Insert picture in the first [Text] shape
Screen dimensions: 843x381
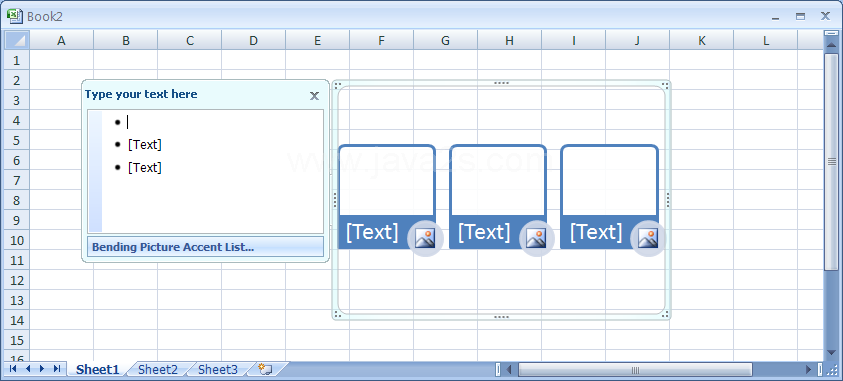pos(425,238)
